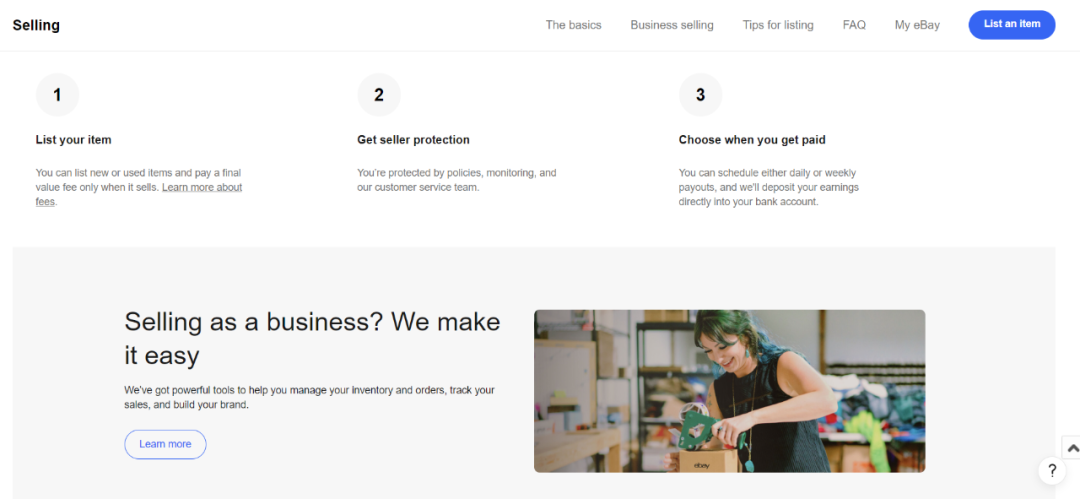
Task: Jump to the FAQ section
Action: 854,25
